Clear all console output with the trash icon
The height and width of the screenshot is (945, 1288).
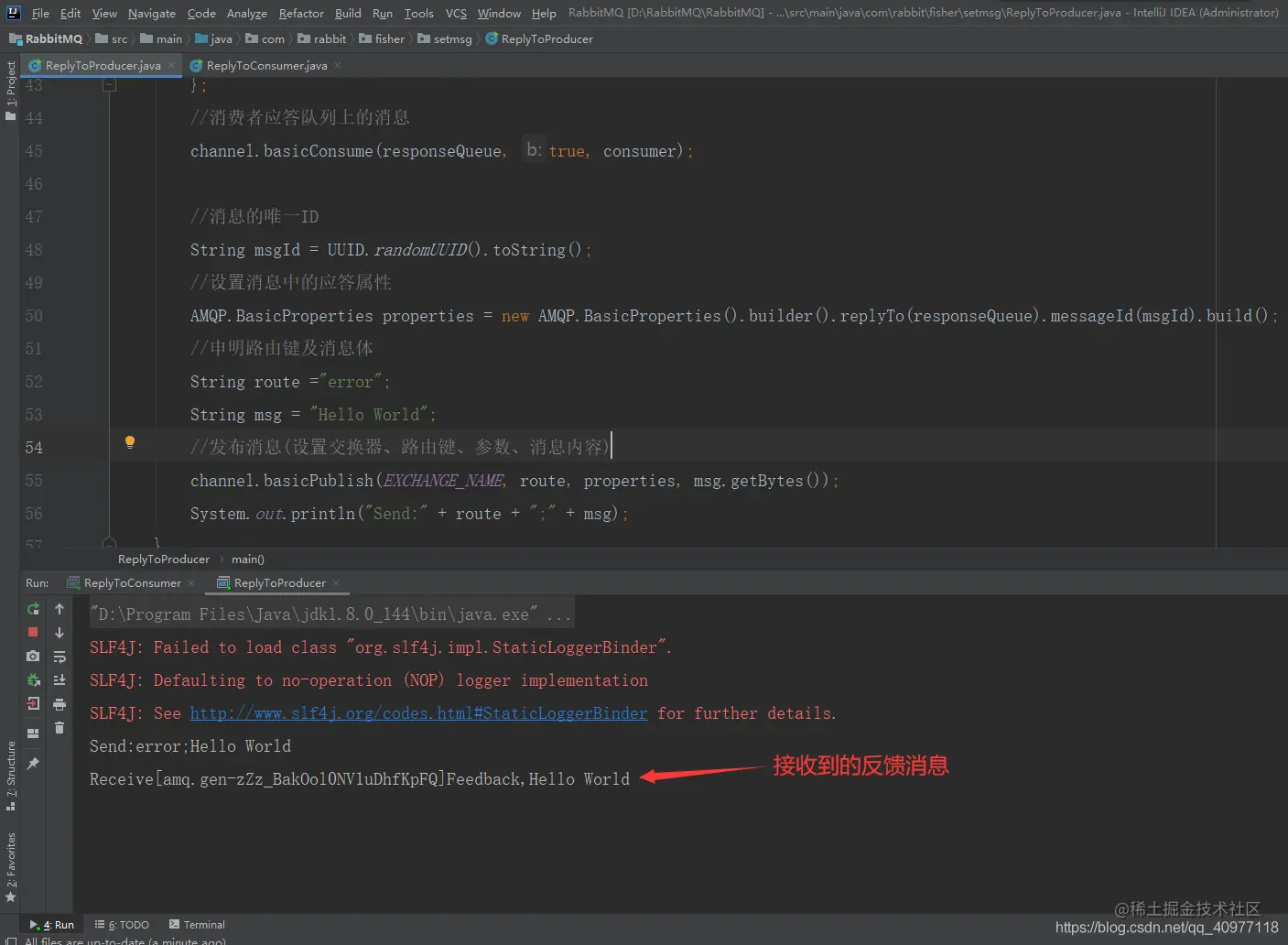coord(60,728)
